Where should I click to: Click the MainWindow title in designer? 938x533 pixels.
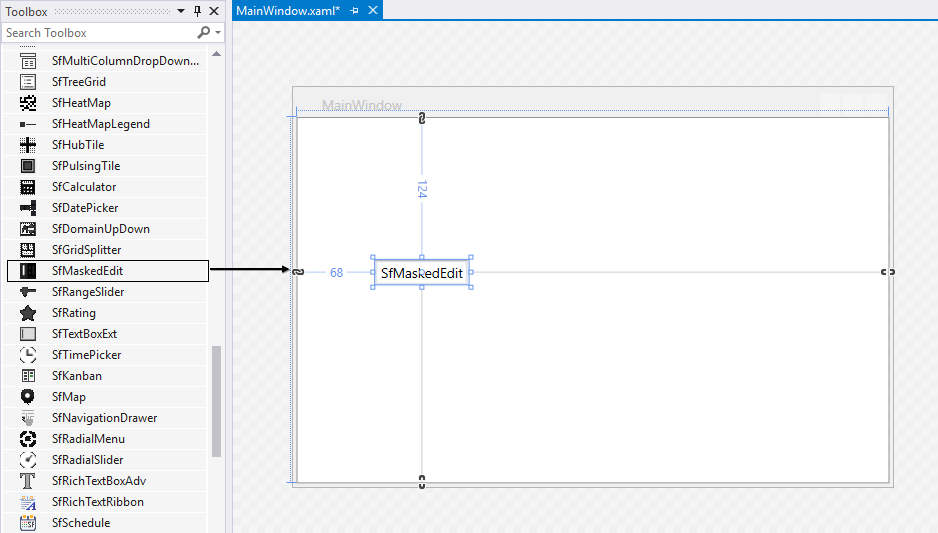pos(362,105)
